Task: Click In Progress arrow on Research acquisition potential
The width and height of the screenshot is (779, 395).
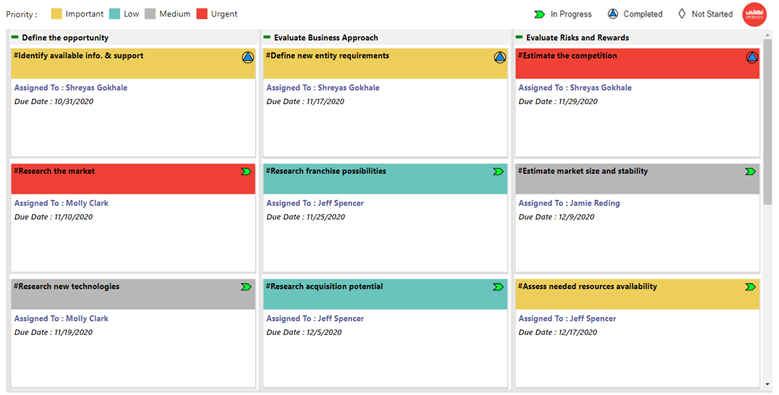Action: click(498, 287)
